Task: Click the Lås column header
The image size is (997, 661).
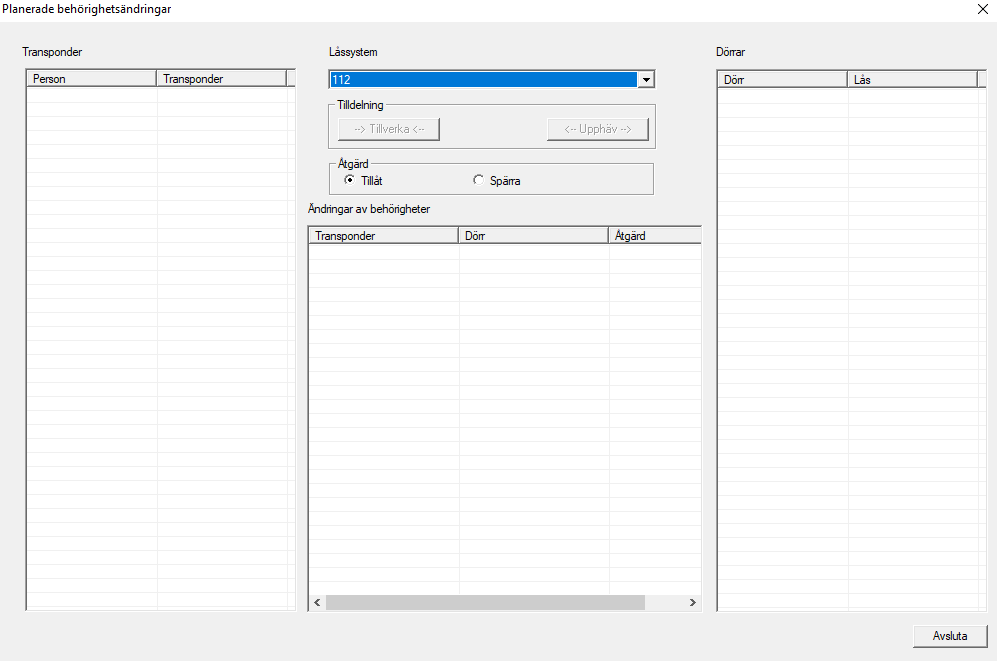Action: 911,78
